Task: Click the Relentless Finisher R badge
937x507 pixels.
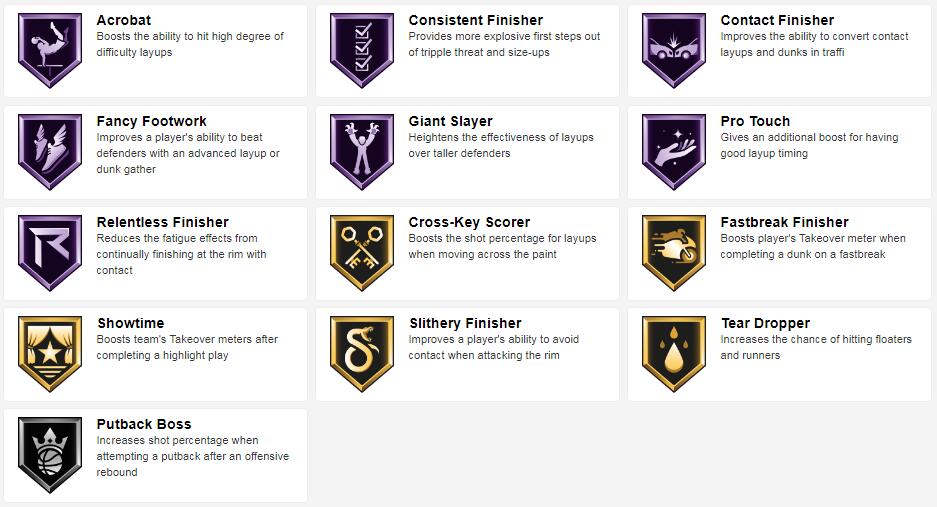Action: pos(50,253)
